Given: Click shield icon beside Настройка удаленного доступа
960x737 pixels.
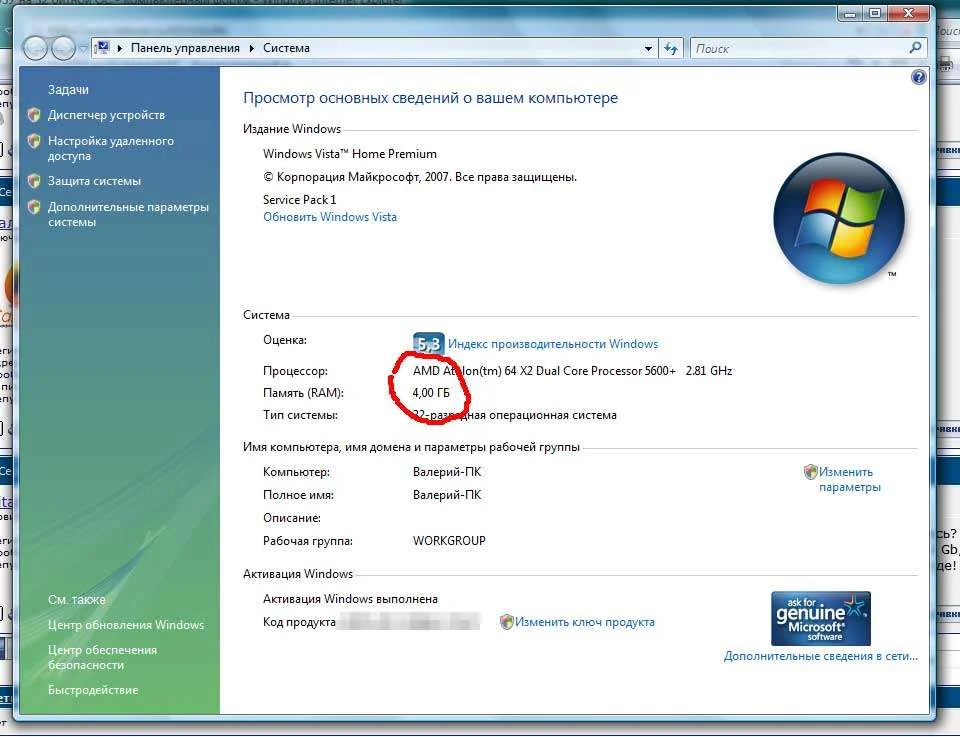Looking at the screenshot, I should (x=34, y=141).
